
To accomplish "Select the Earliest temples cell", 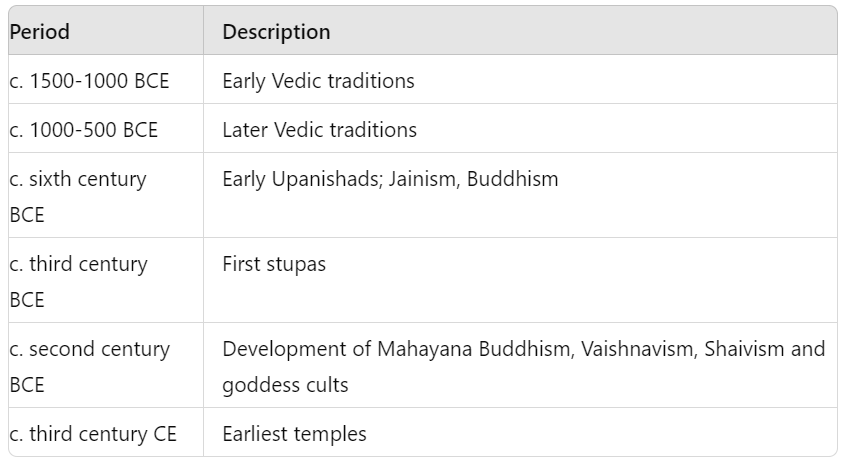I will pyautogui.click(x=520, y=433).
